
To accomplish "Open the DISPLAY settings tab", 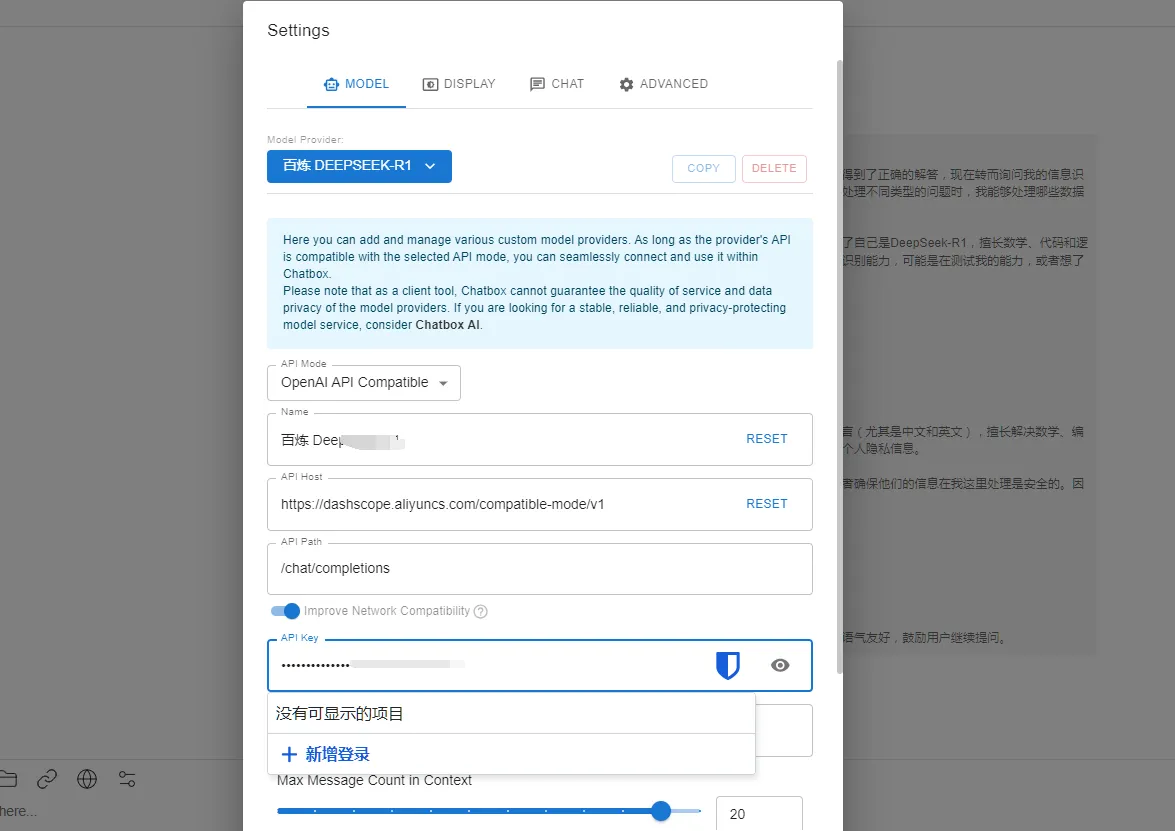I will pyautogui.click(x=459, y=84).
